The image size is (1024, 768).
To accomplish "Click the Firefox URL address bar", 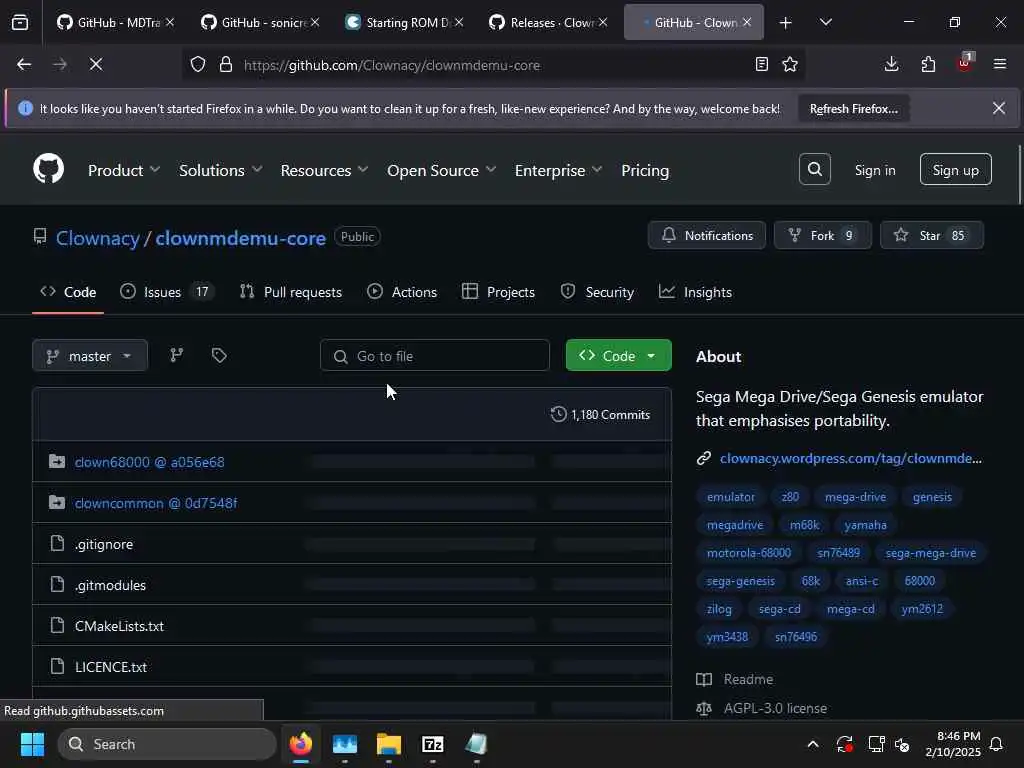I will pos(493,65).
